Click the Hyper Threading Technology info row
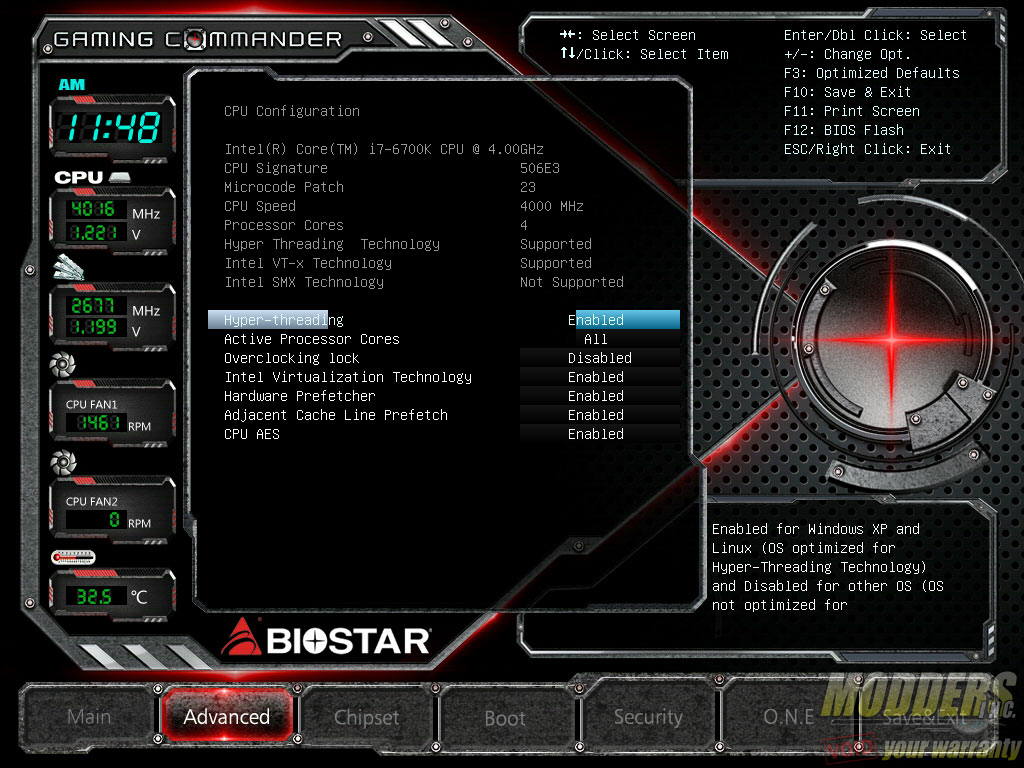 (408, 244)
